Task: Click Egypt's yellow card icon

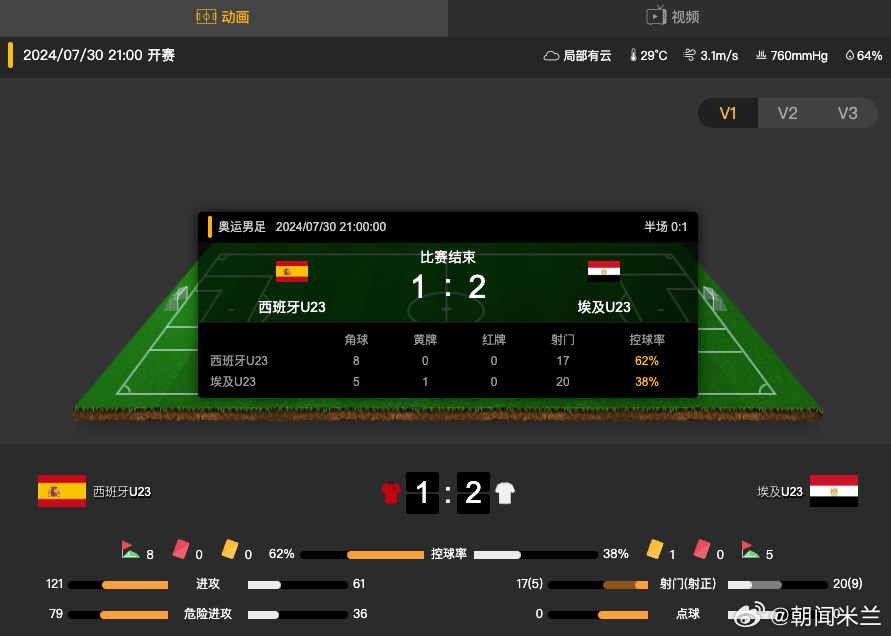Action: click(655, 549)
